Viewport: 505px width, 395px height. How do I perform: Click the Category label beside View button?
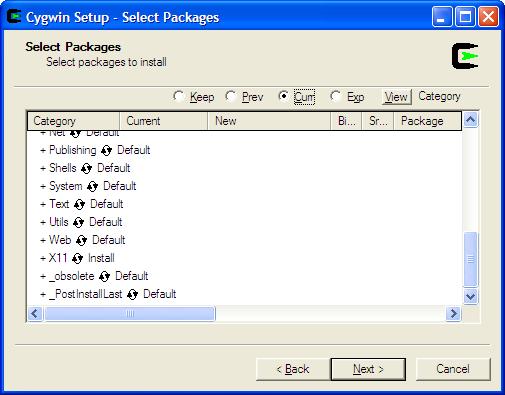pos(439,97)
